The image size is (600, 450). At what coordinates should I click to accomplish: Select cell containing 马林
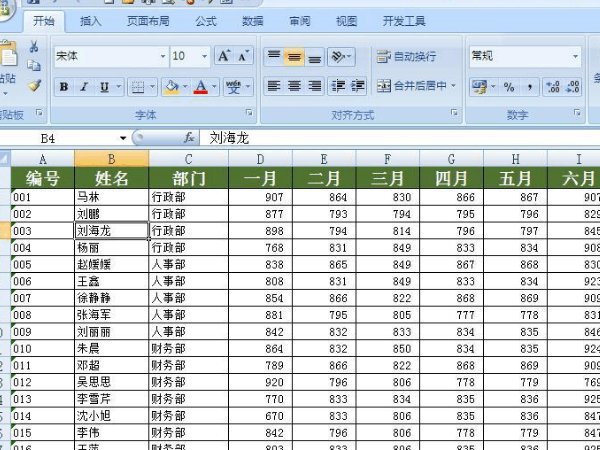point(111,197)
